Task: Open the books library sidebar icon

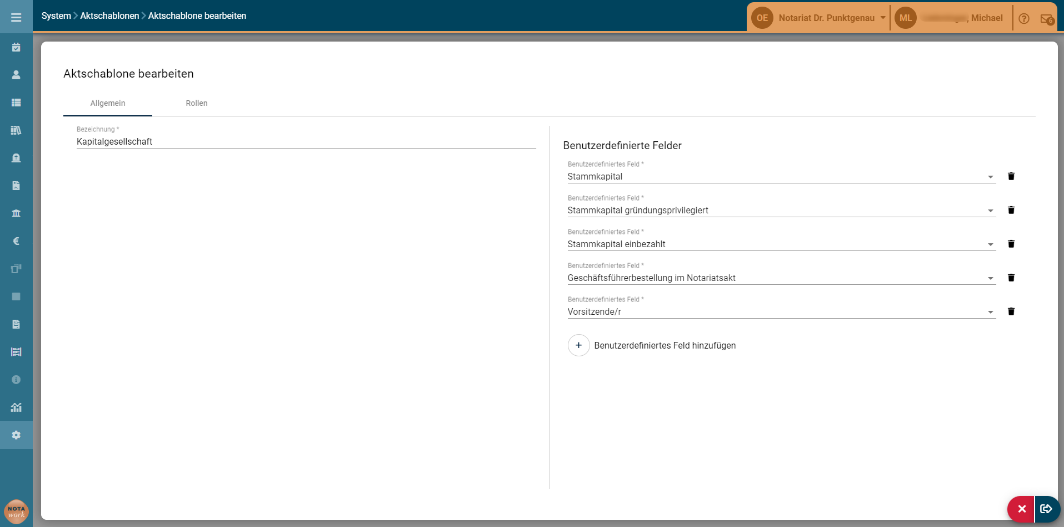Action: coord(16,130)
